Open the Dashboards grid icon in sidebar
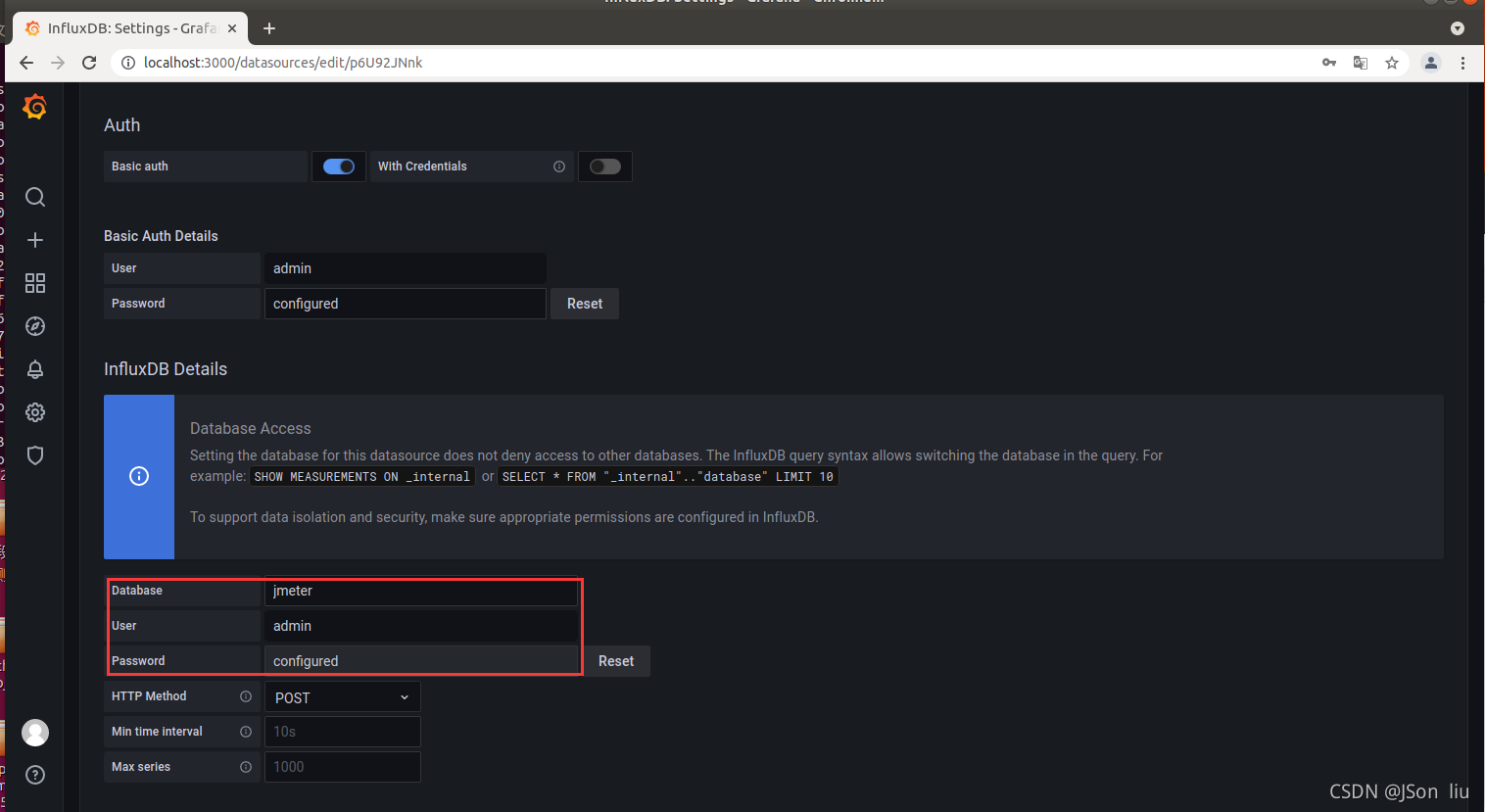Viewport: 1485px width, 812px height. click(35, 283)
